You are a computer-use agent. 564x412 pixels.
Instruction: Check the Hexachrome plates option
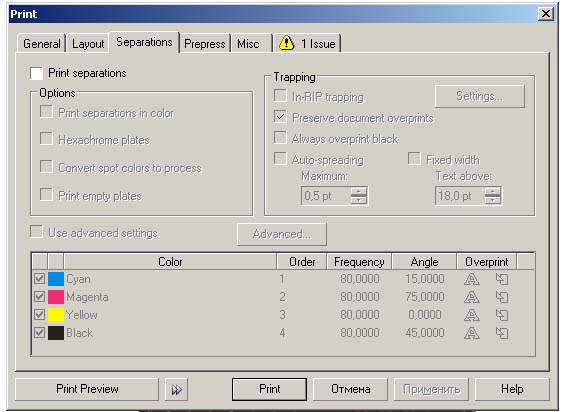46,139
